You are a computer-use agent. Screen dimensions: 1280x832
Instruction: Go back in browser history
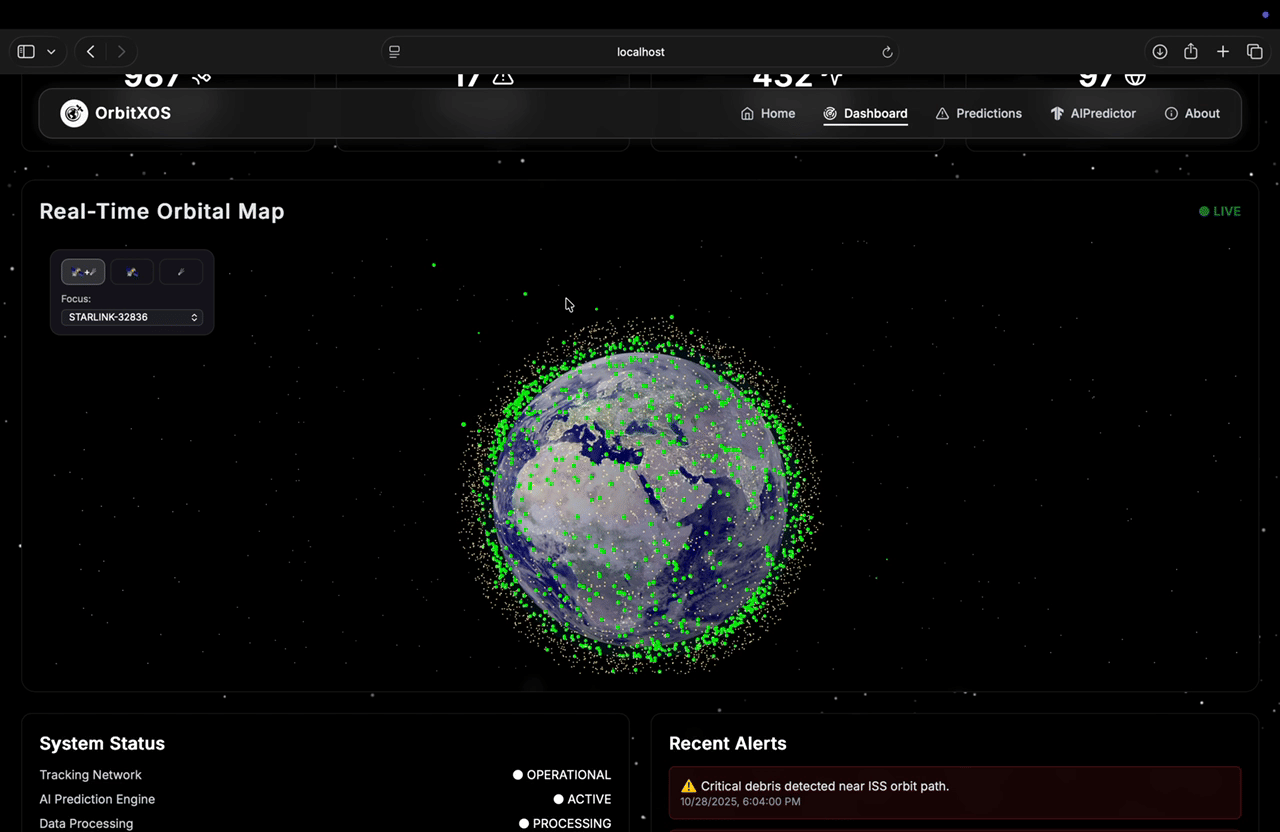pos(91,52)
